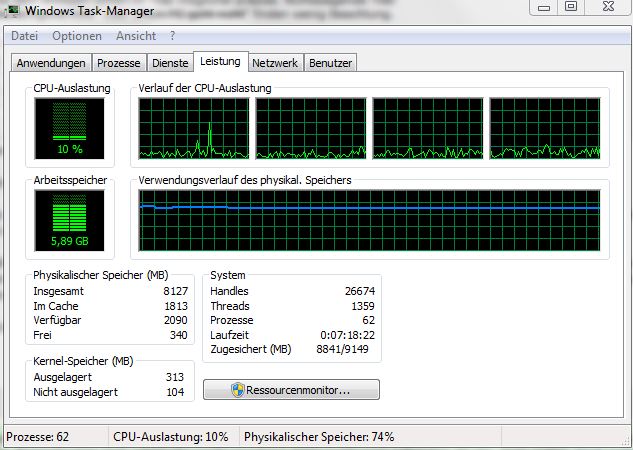Viewport: 633px width, 450px height.
Task: Click the Physikalischer Speicher (MB) group label
Action: tap(101, 275)
